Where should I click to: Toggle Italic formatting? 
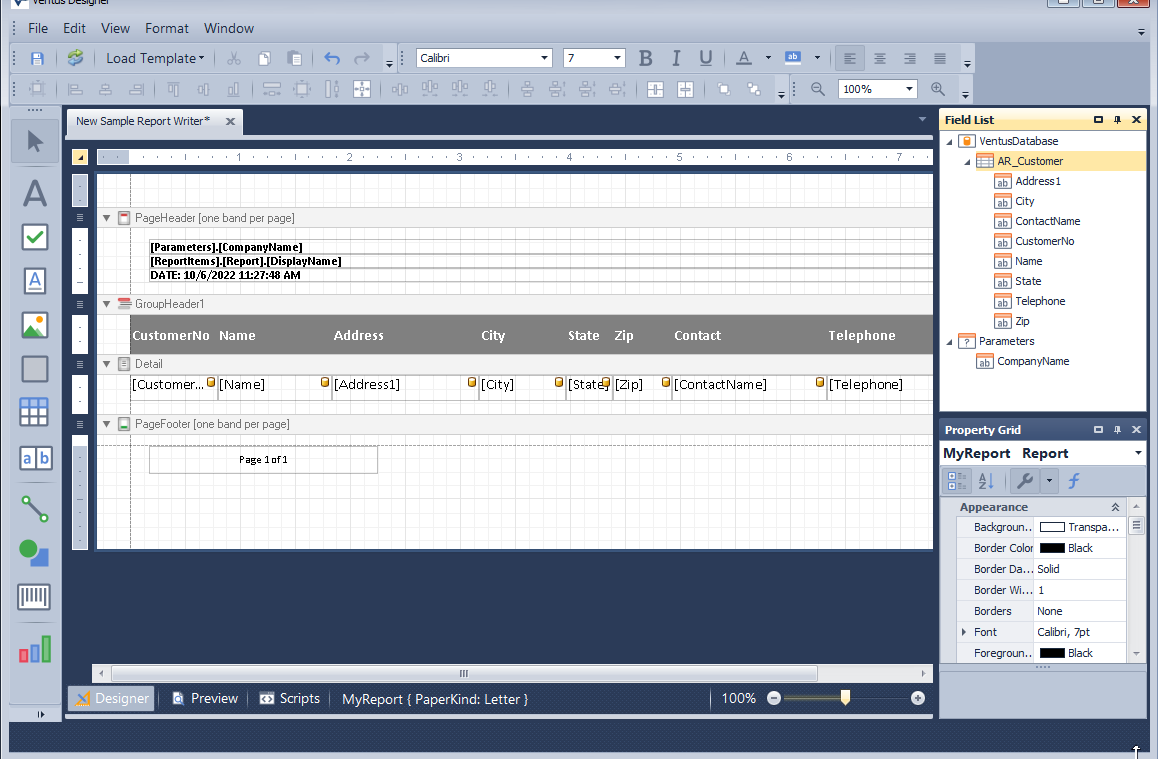click(675, 58)
